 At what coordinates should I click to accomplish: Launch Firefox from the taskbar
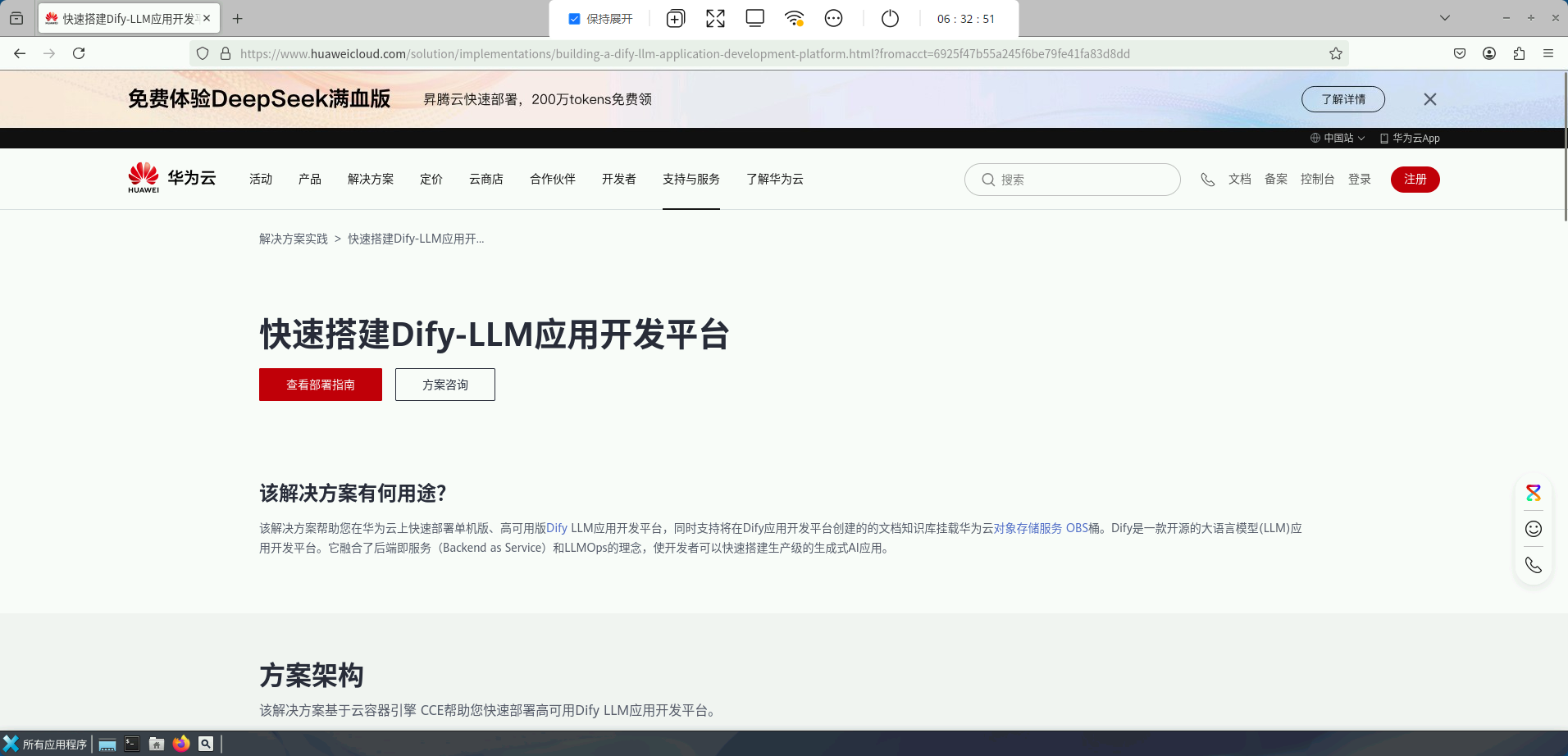pos(181,744)
